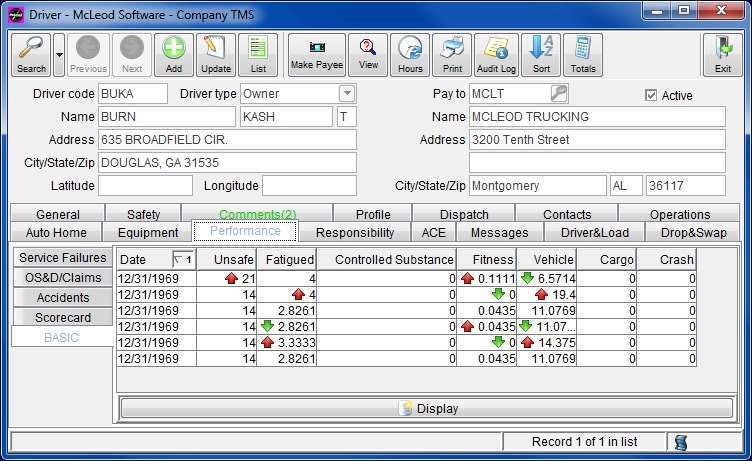This screenshot has width=752, height=461.
Task: Open the Update toolbar icon
Action: coord(216,55)
